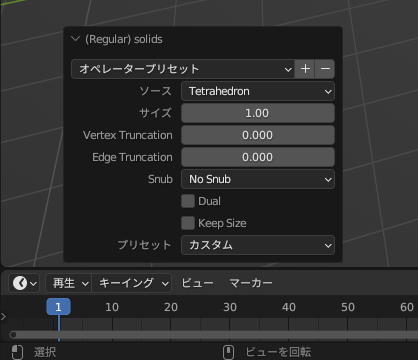This screenshot has height=360, width=418.
Task: Open the マーカー menu in timeline
Action: [x=251, y=283]
